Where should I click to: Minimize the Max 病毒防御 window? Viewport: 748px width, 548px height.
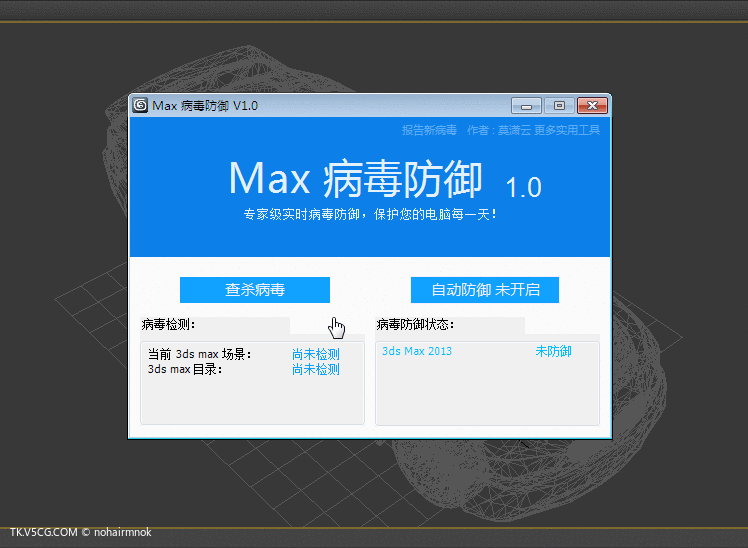click(x=526, y=105)
